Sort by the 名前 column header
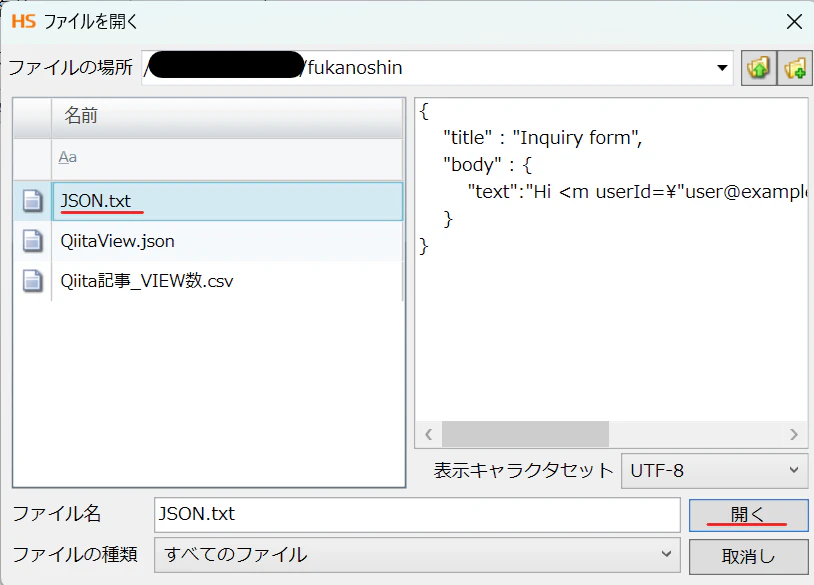The height and width of the screenshot is (585, 814). (227, 117)
